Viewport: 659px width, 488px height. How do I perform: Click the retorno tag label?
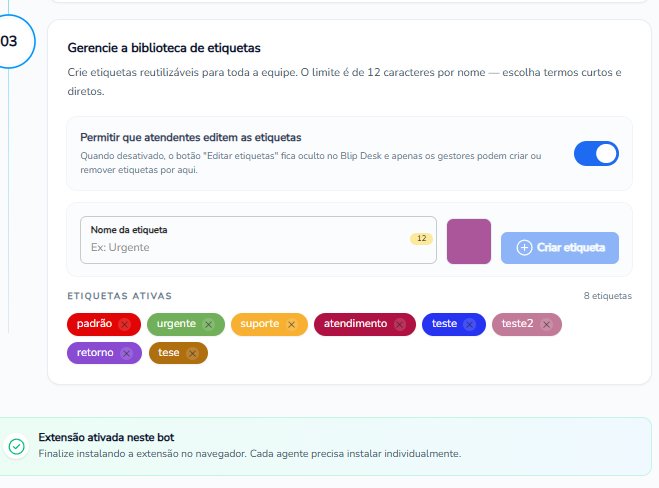tap(95, 353)
